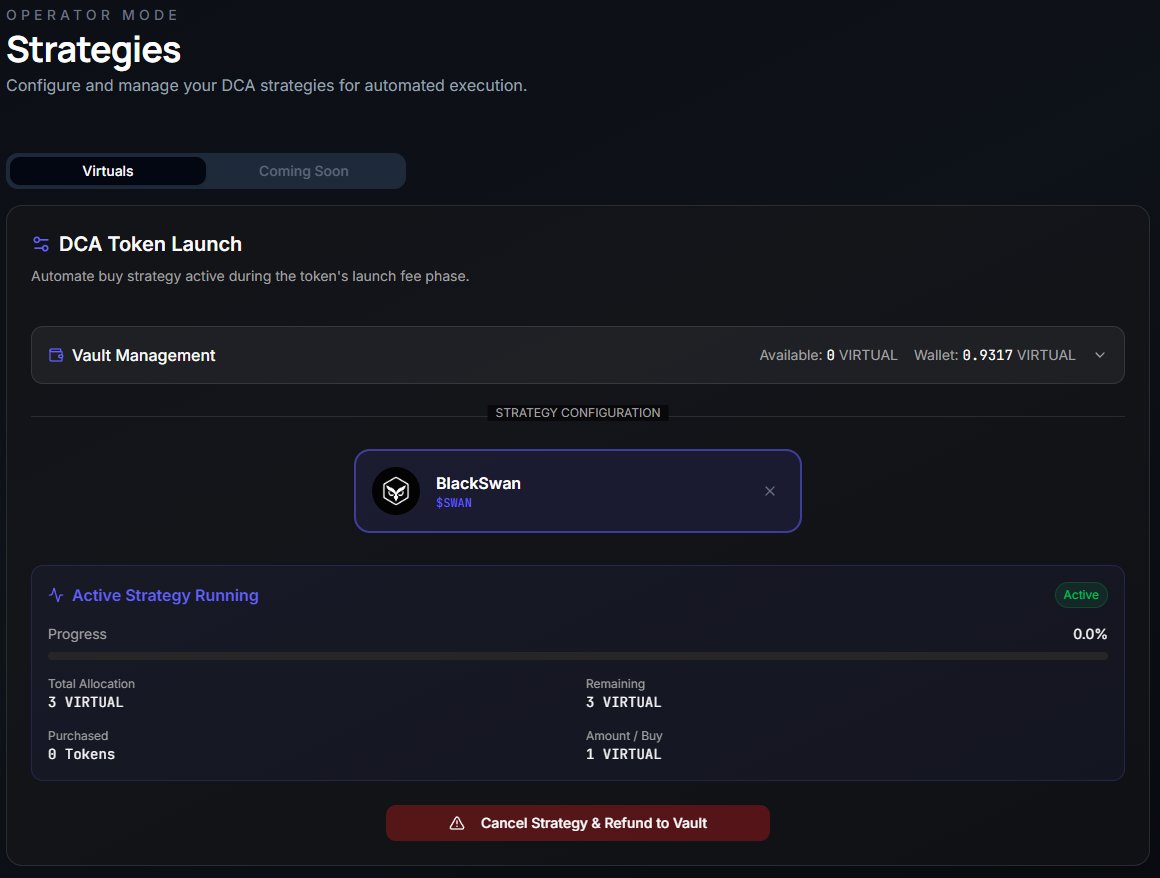1160x878 pixels.
Task: Click the warning triangle icon on the Cancel button
Action: tap(457, 823)
